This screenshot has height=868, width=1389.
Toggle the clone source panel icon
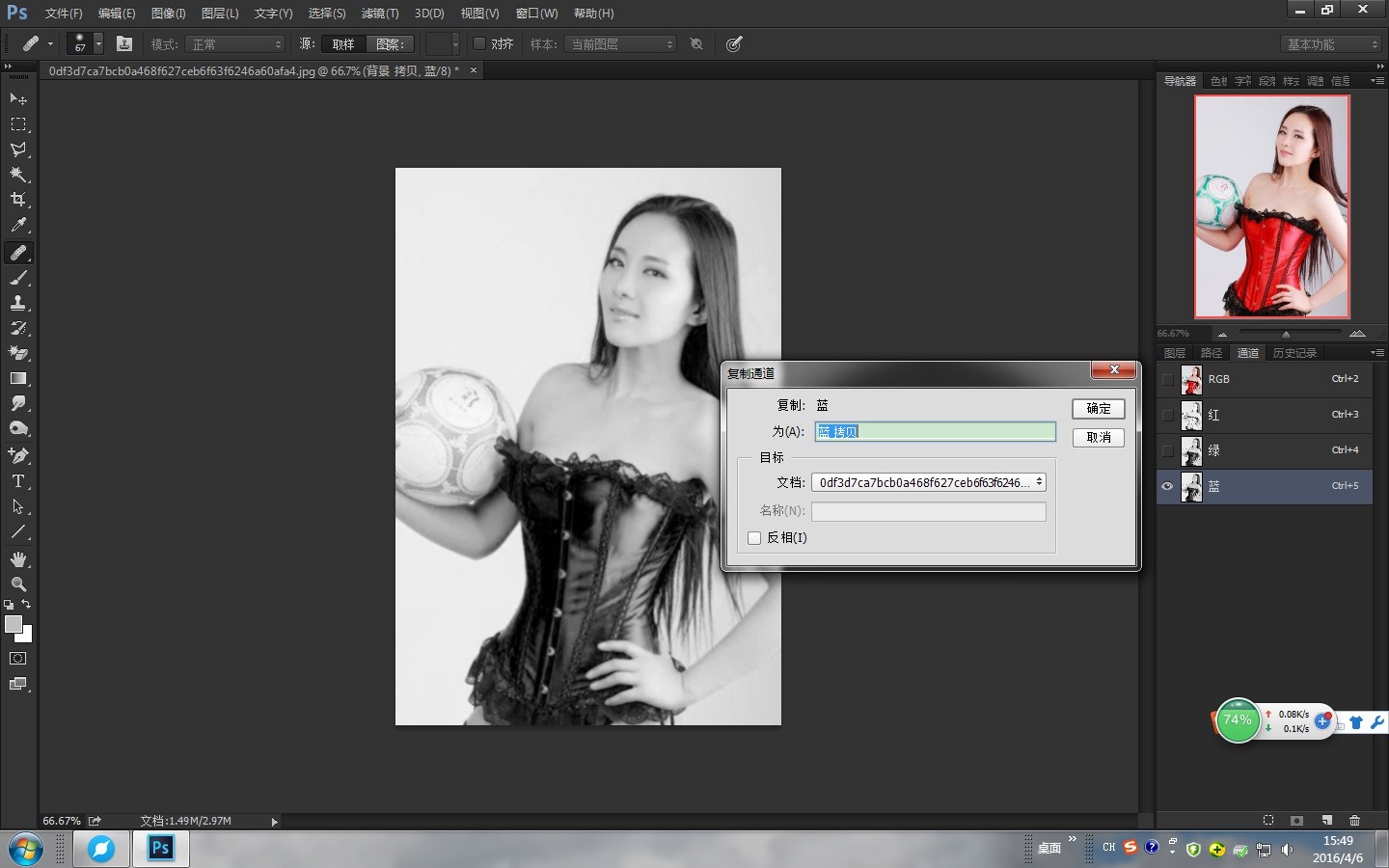click(x=124, y=43)
